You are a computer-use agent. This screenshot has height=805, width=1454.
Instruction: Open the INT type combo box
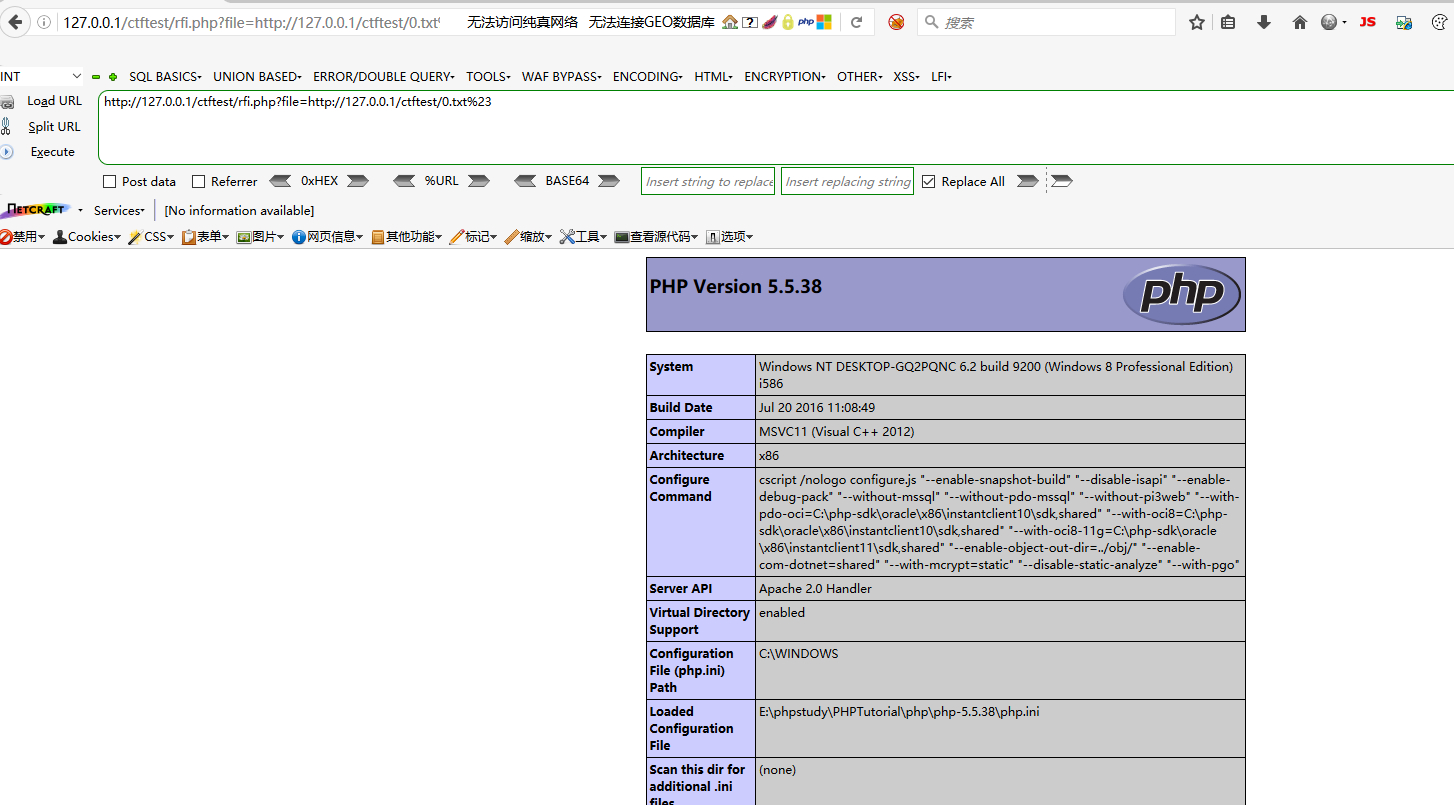pyautogui.click(x=42, y=77)
